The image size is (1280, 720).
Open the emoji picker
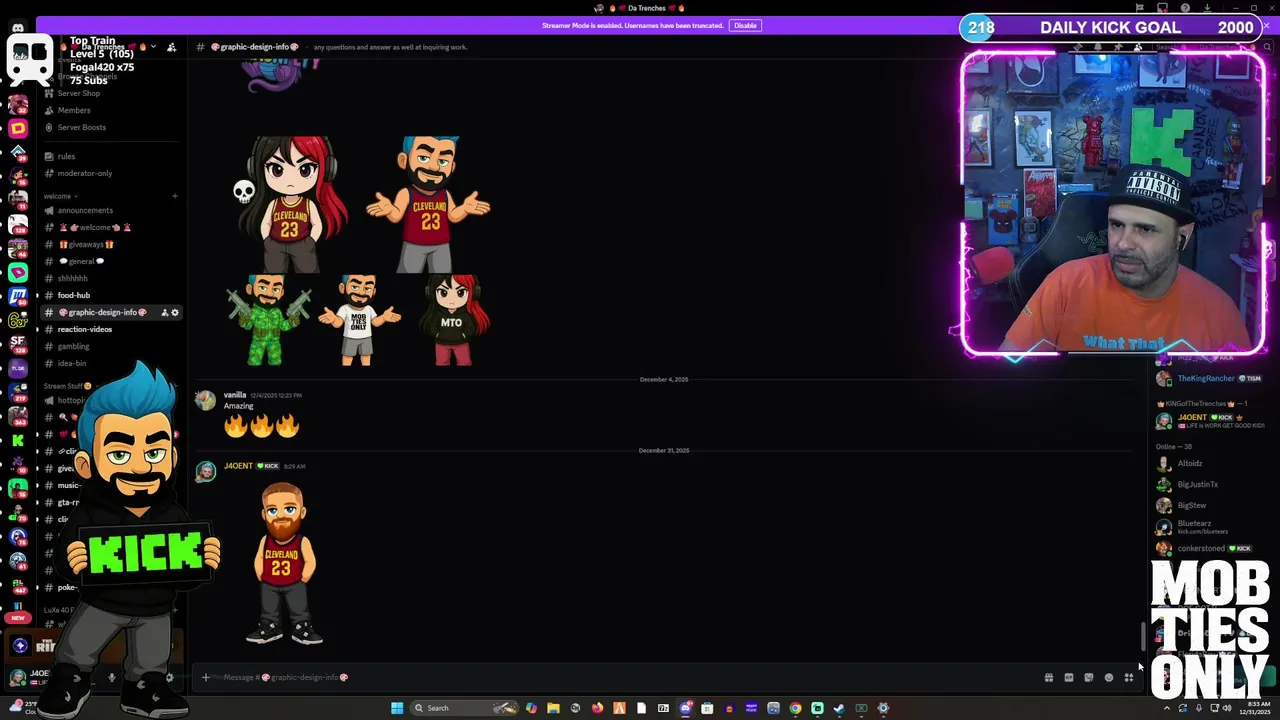pyautogui.click(x=1109, y=677)
